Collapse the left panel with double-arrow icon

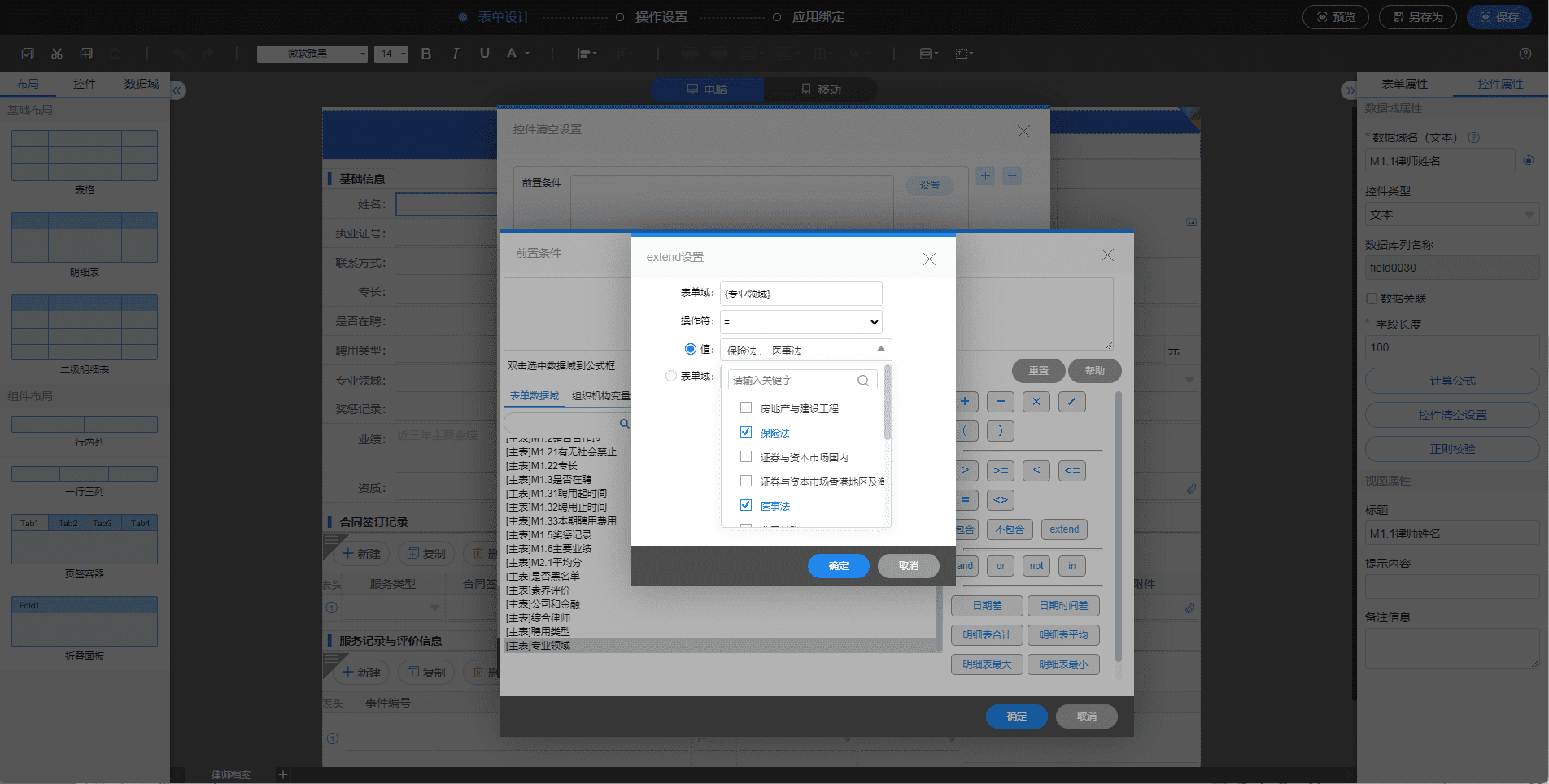pyautogui.click(x=177, y=90)
